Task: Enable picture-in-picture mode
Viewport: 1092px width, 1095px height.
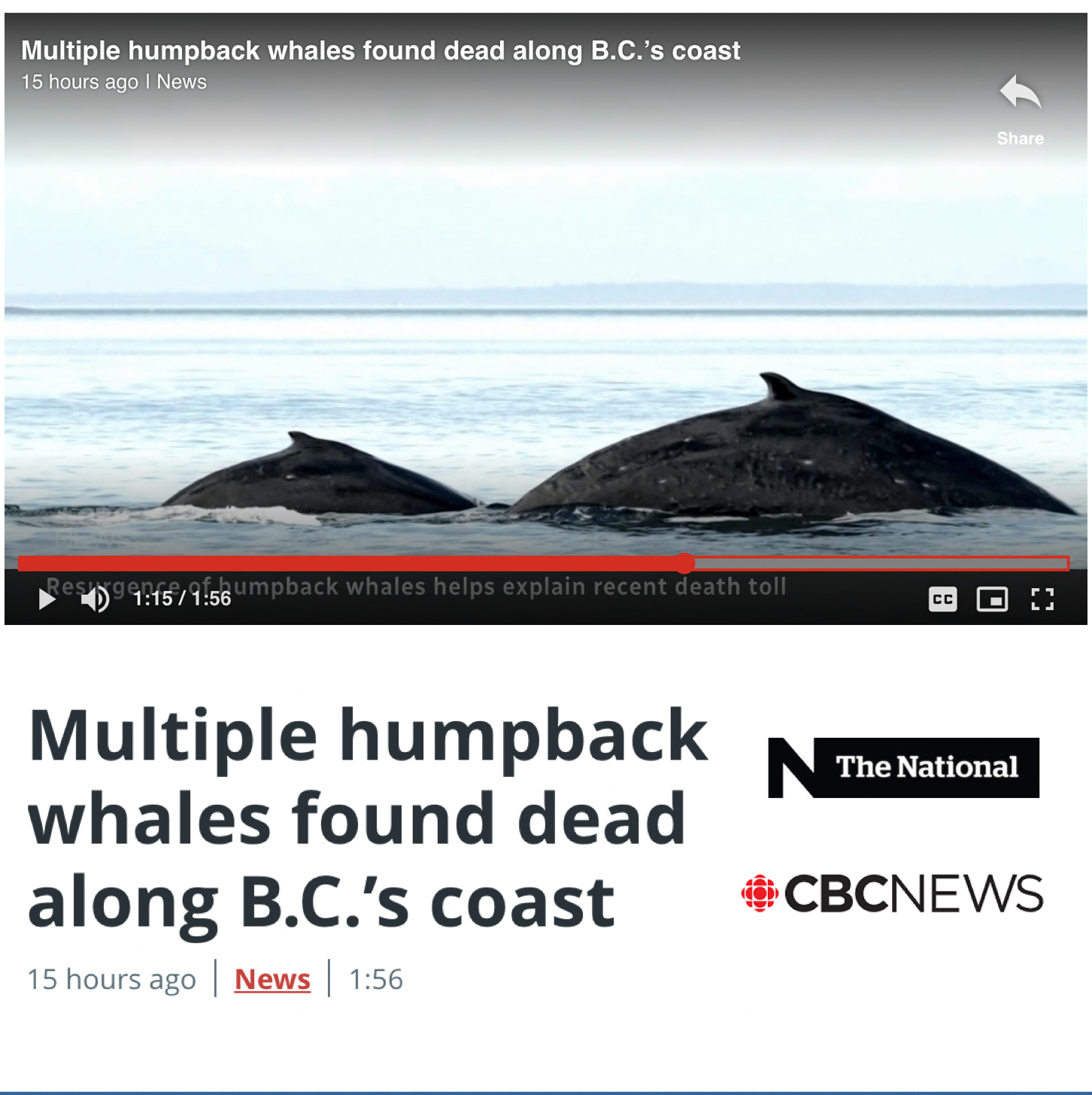Action: pyautogui.click(x=992, y=599)
